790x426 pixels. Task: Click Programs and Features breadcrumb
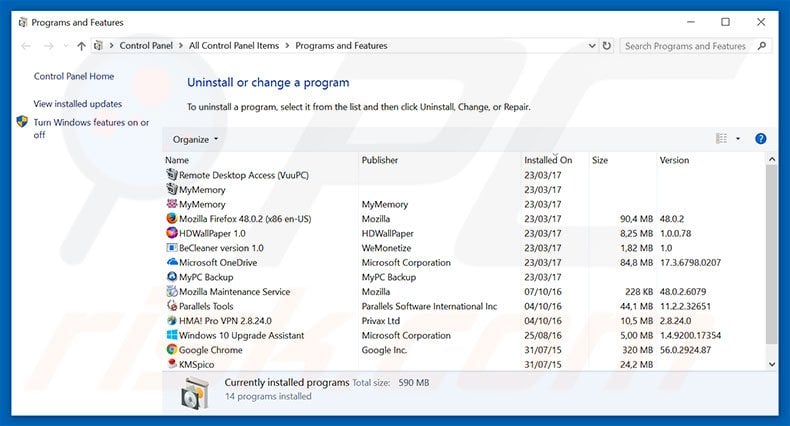coord(341,46)
